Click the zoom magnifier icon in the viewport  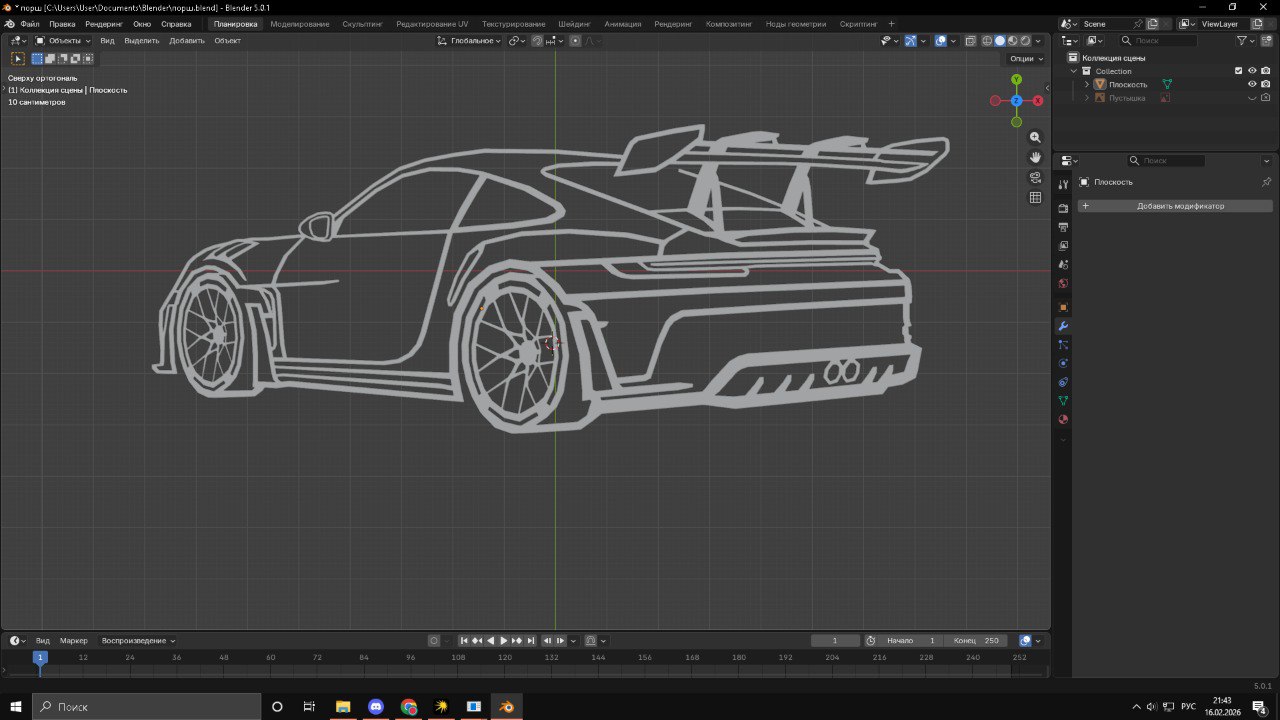point(1035,137)
